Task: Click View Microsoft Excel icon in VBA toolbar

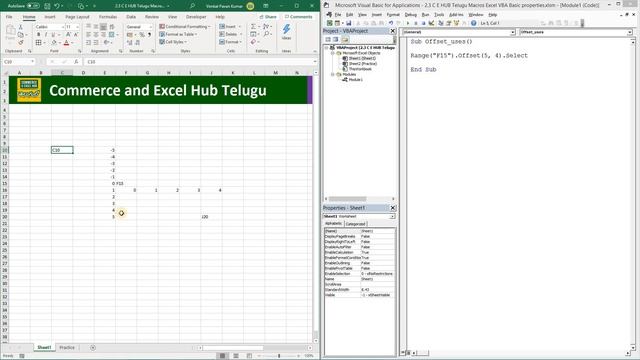Action: pos(329,23)
